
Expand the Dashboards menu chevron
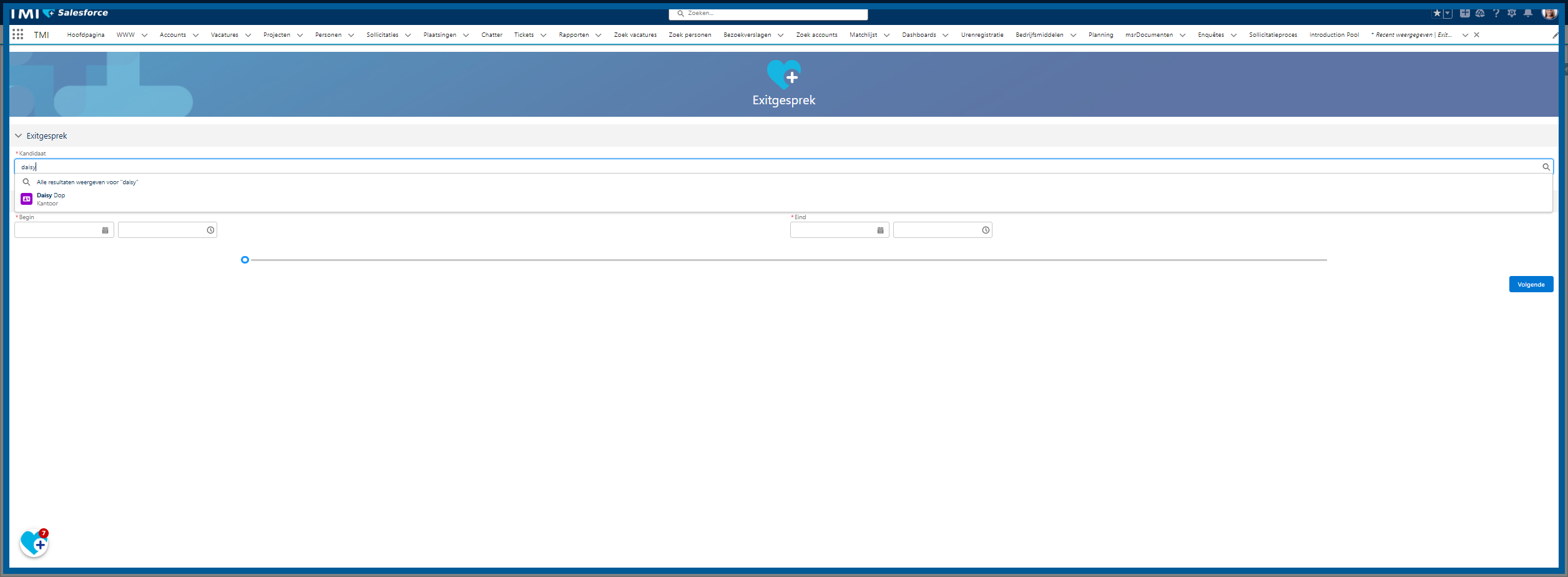(x=945, y=35)
